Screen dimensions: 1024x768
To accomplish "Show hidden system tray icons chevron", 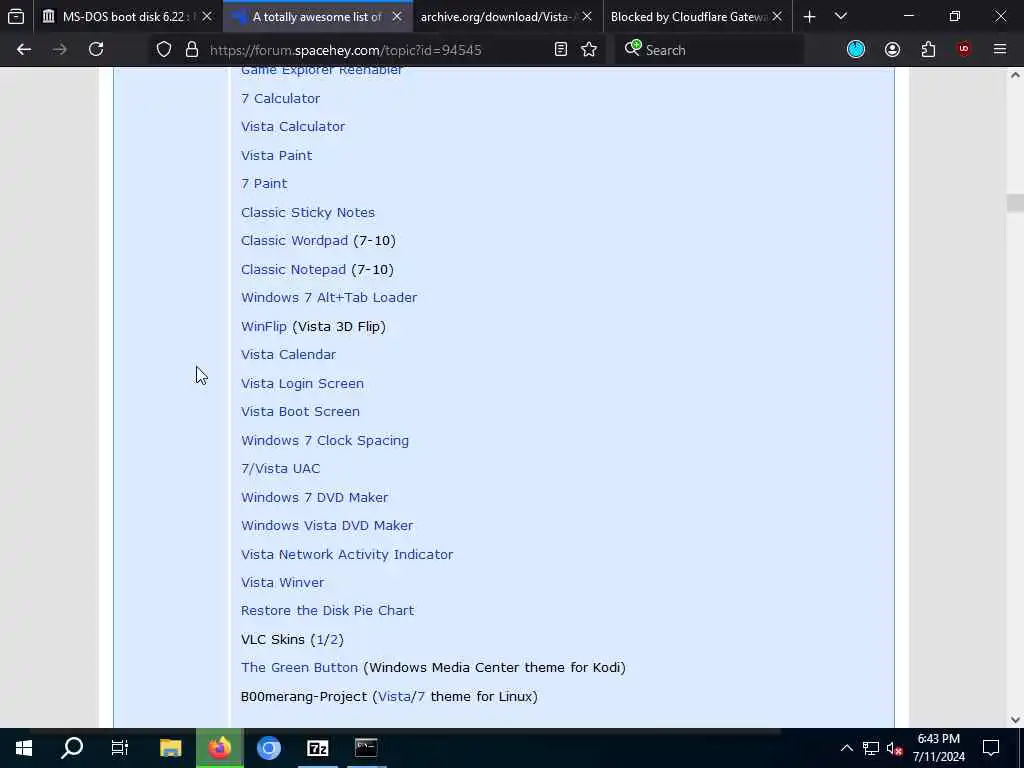I will [x=846, y=748].
